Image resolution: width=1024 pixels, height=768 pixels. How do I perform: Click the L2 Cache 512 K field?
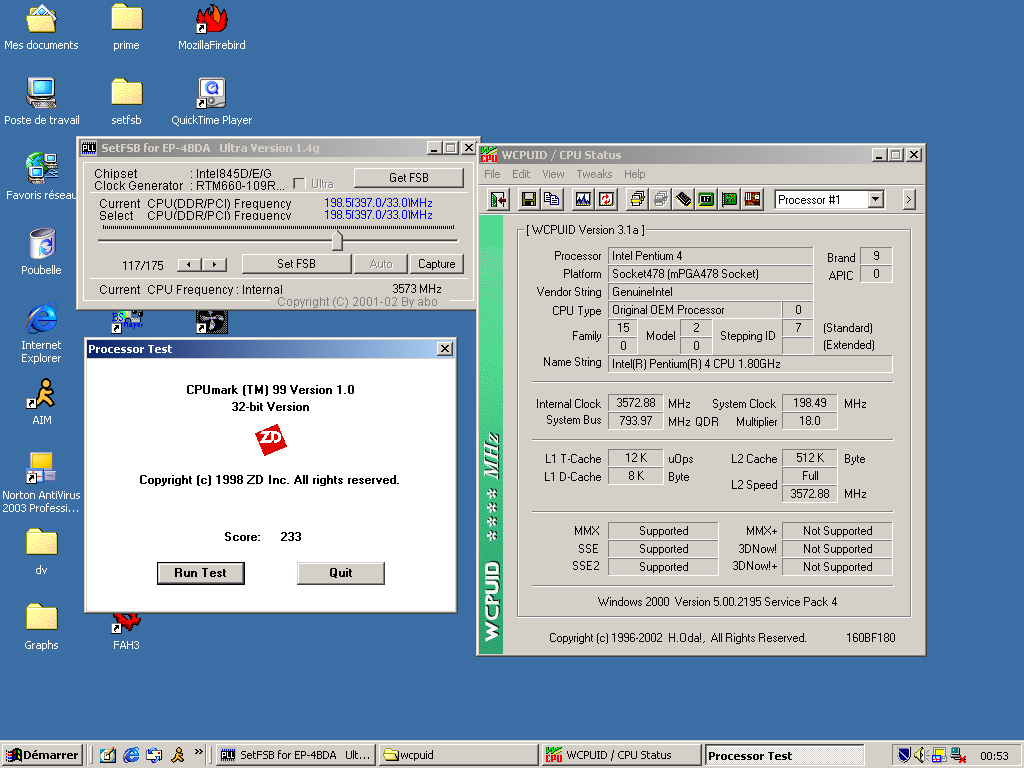pos(810,458)
